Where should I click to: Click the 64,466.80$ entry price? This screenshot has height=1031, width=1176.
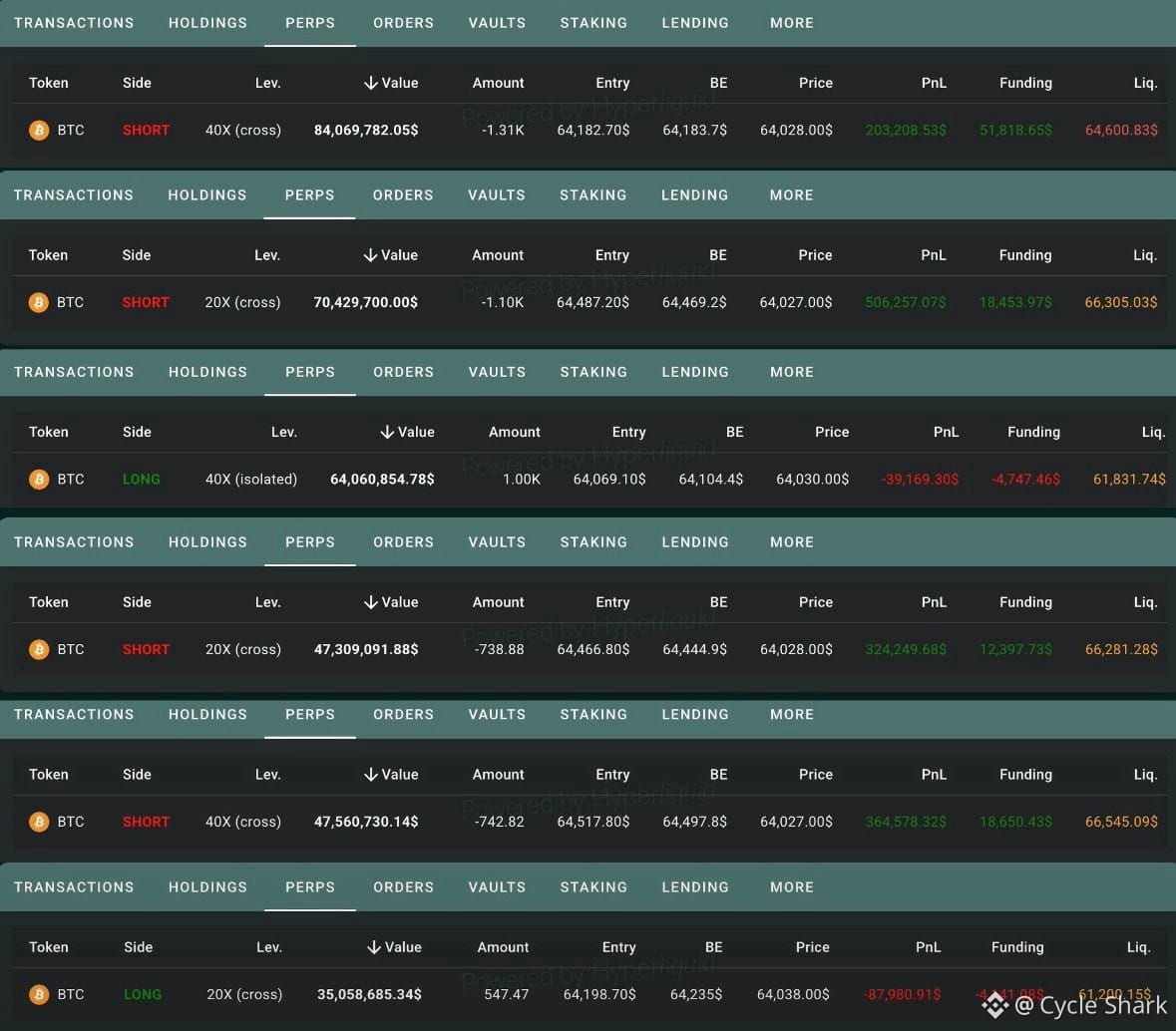pos(593,649)
